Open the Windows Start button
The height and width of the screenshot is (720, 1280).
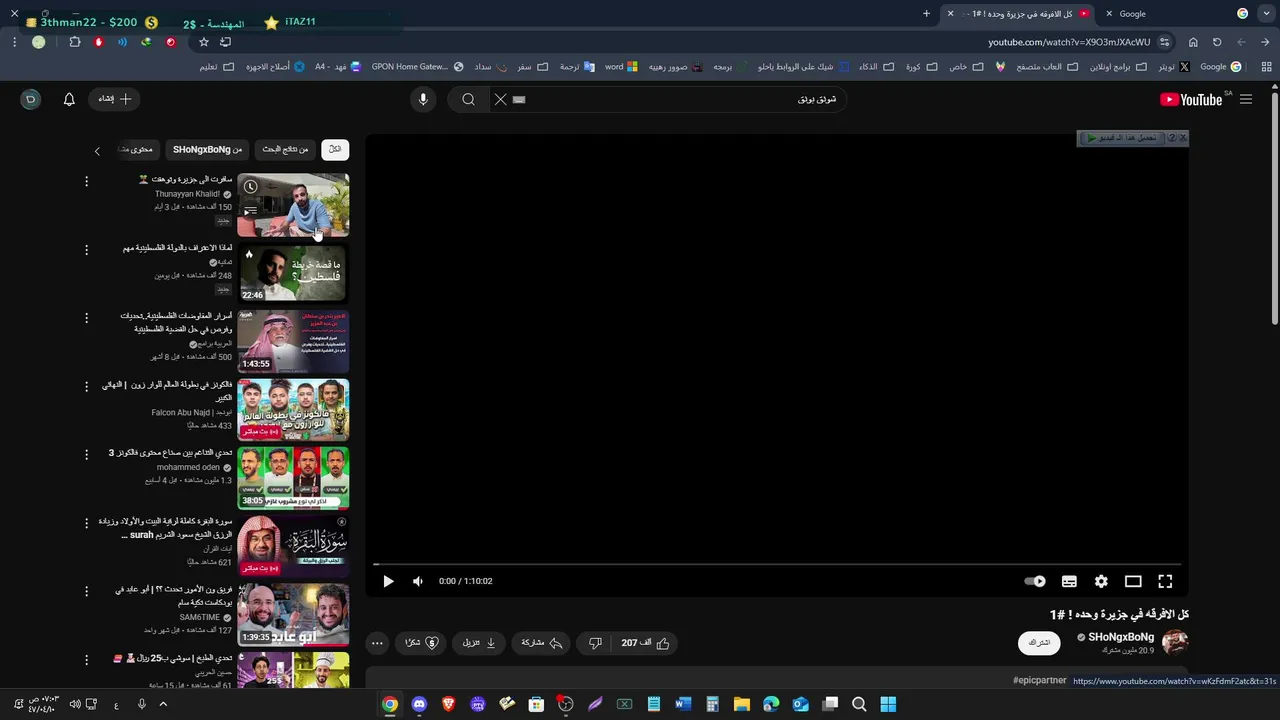[888, 704]
